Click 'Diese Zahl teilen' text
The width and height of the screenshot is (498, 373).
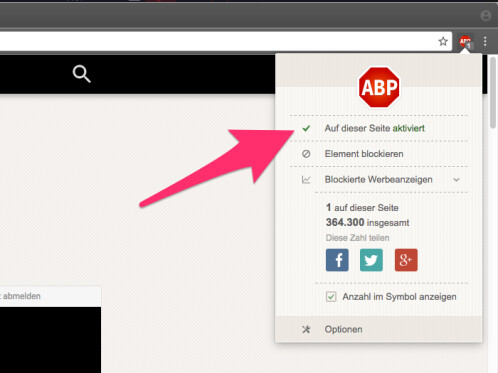pyautogui.click(x=357, y=238)
